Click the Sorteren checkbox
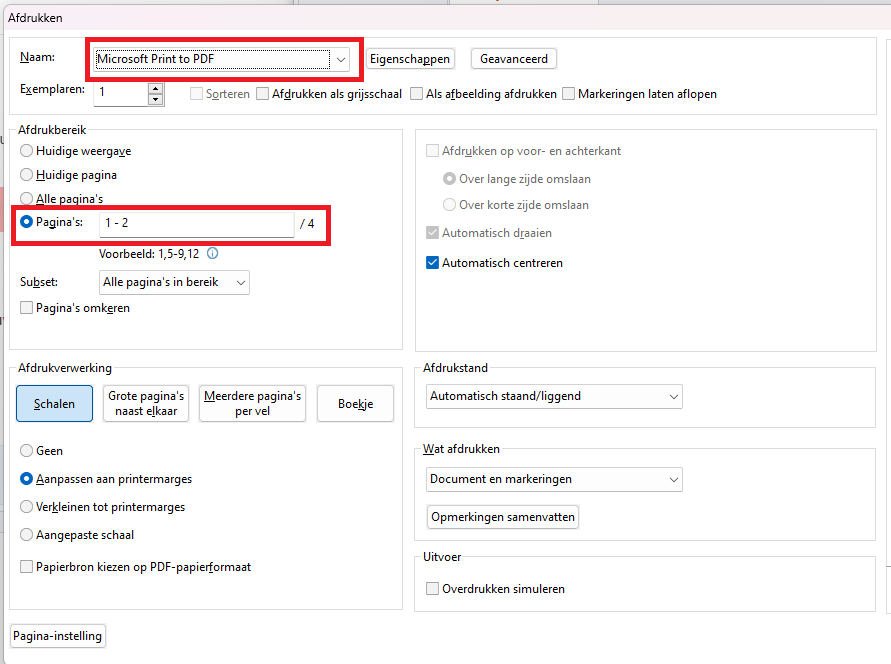This screenshot has width=891, height=664. pyautogui.click(x=197, y=94)
